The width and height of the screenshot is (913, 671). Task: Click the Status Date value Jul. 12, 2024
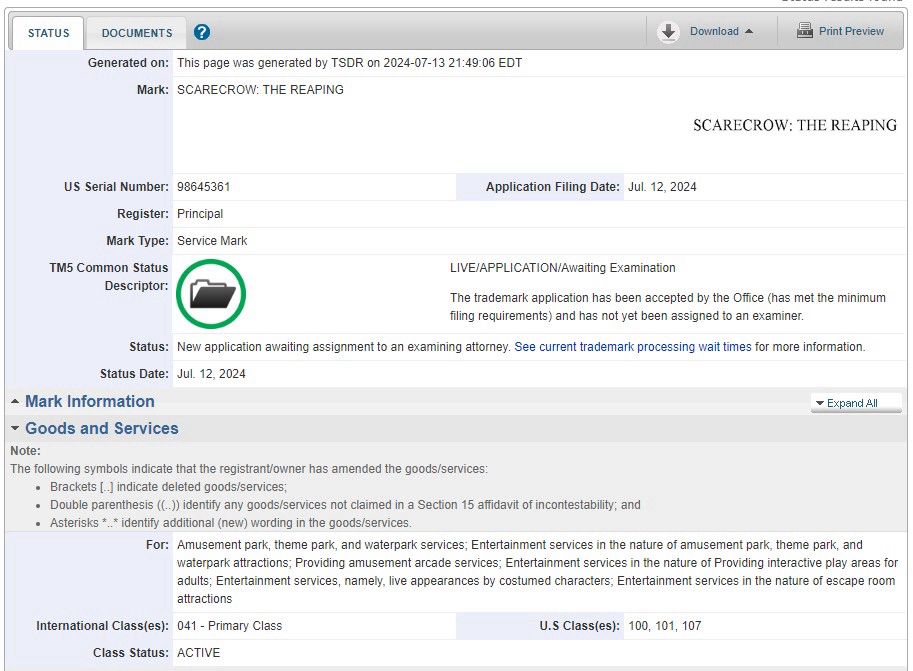click(x=211, y=374)
